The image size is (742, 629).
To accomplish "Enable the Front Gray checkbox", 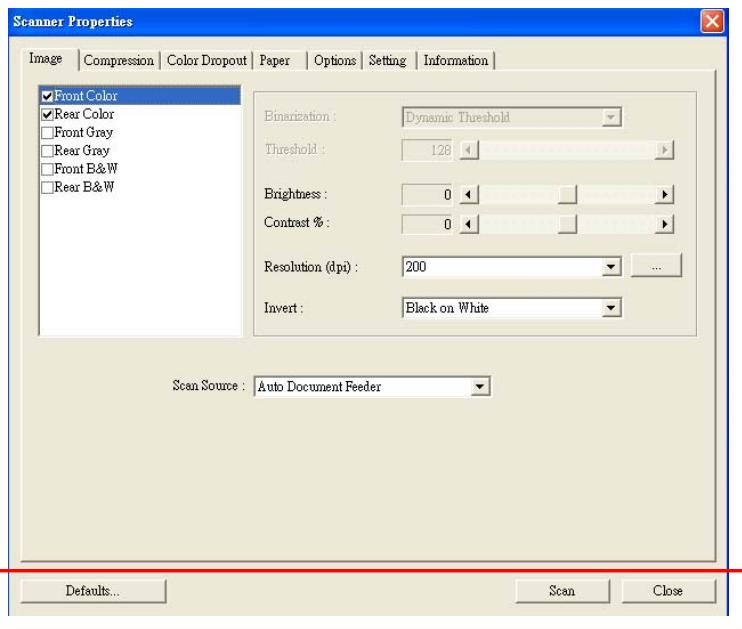I will [x=47, y=133].
